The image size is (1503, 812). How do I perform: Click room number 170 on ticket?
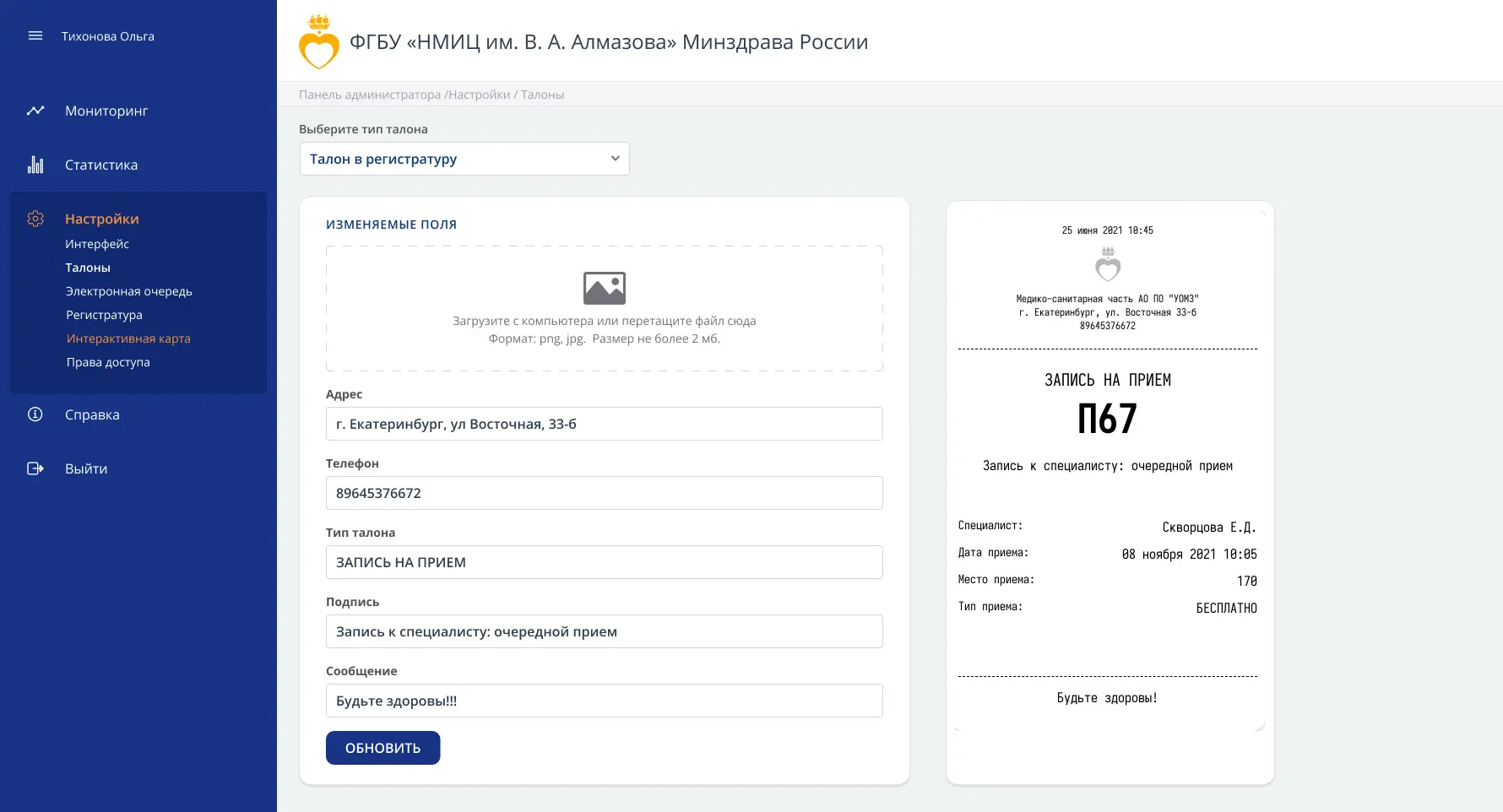coord(1247,582)
